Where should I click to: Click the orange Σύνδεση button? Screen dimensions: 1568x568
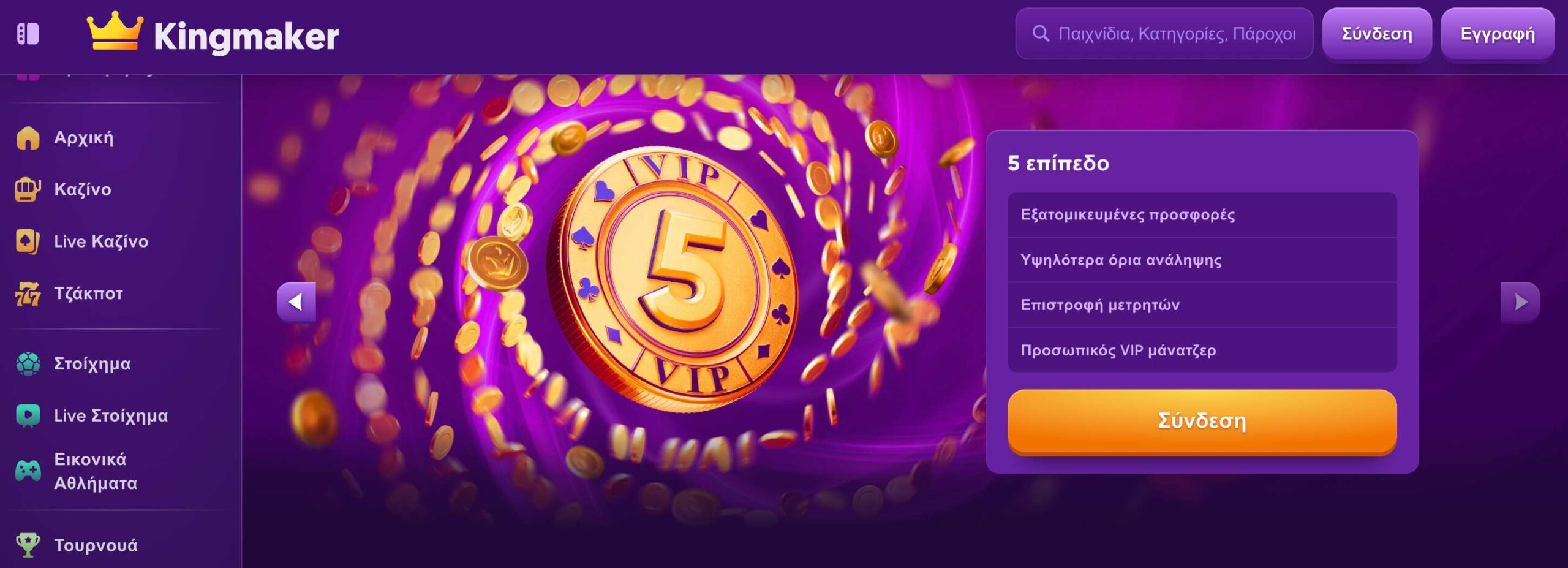tap(1202, 422)
